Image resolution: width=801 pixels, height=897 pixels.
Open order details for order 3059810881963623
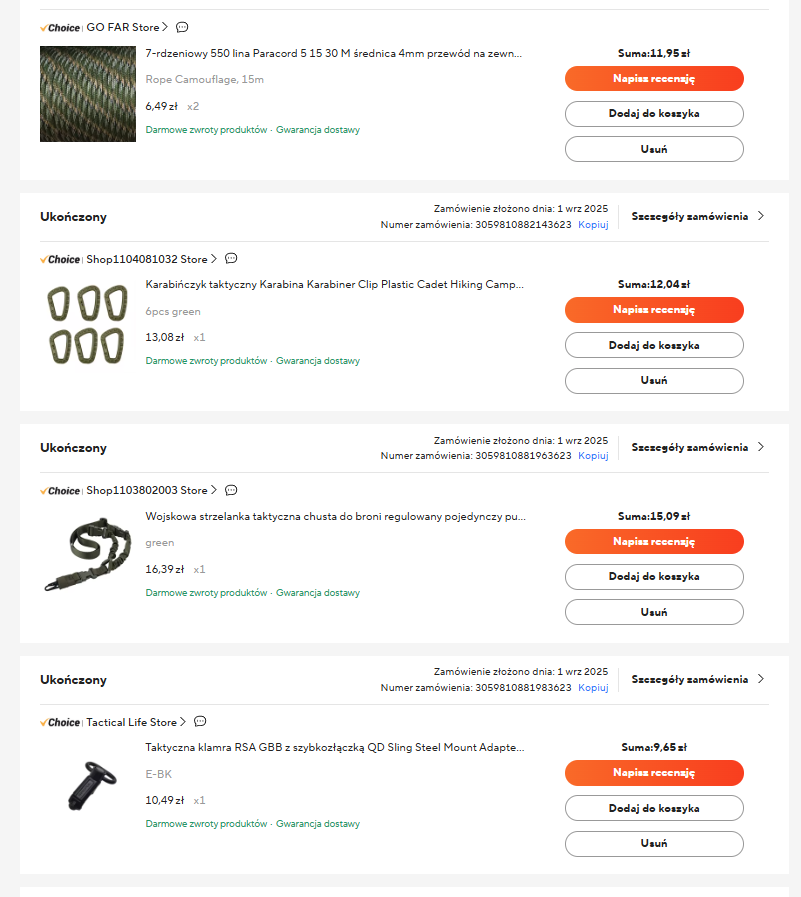coord(697,447)
